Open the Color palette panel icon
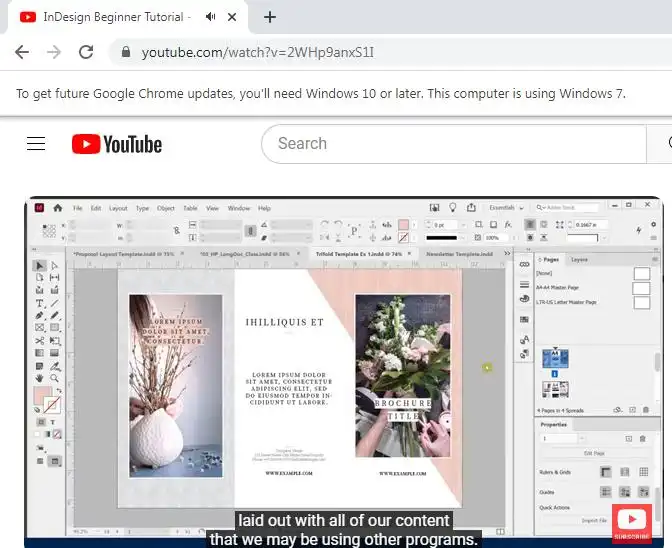Screen dimensions: 672x548 pos(524,299)
